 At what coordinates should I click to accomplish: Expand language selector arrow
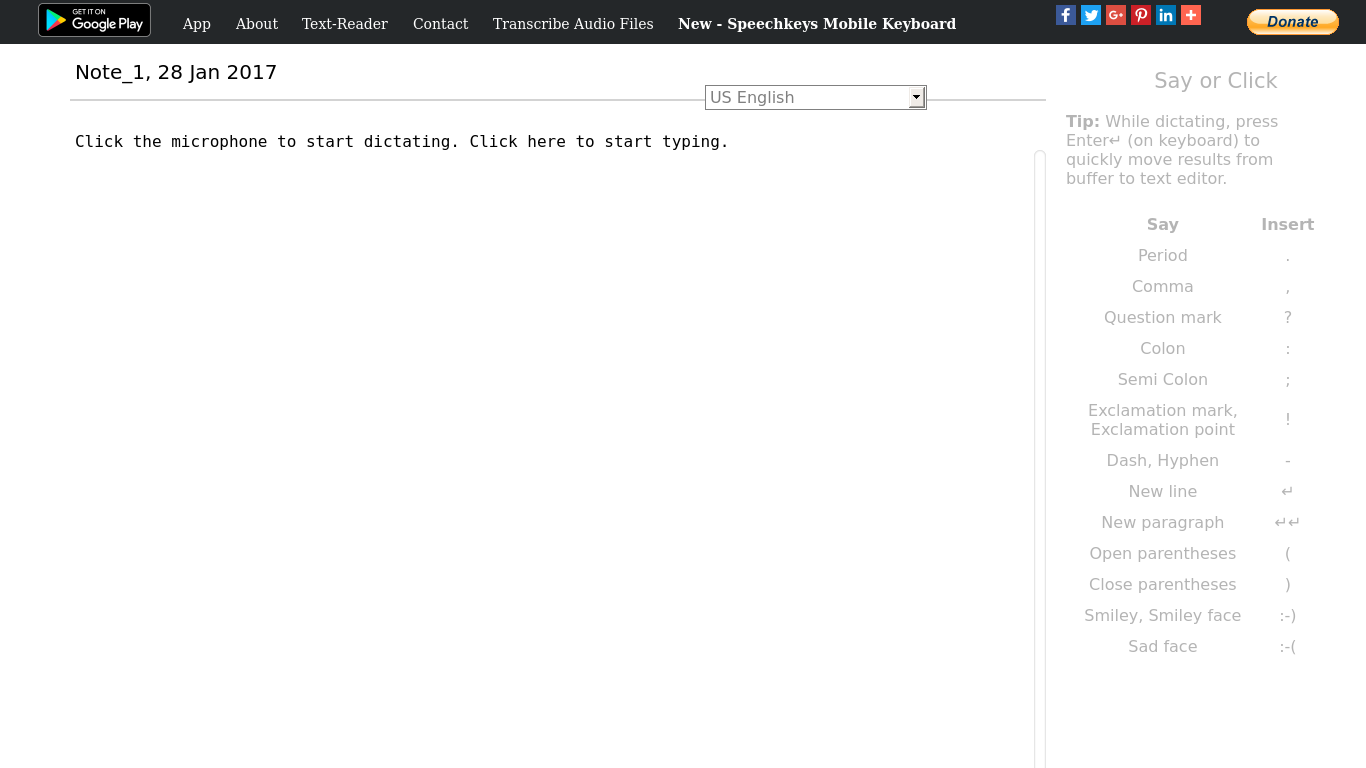pyautogui.click(x=916, y=97)
